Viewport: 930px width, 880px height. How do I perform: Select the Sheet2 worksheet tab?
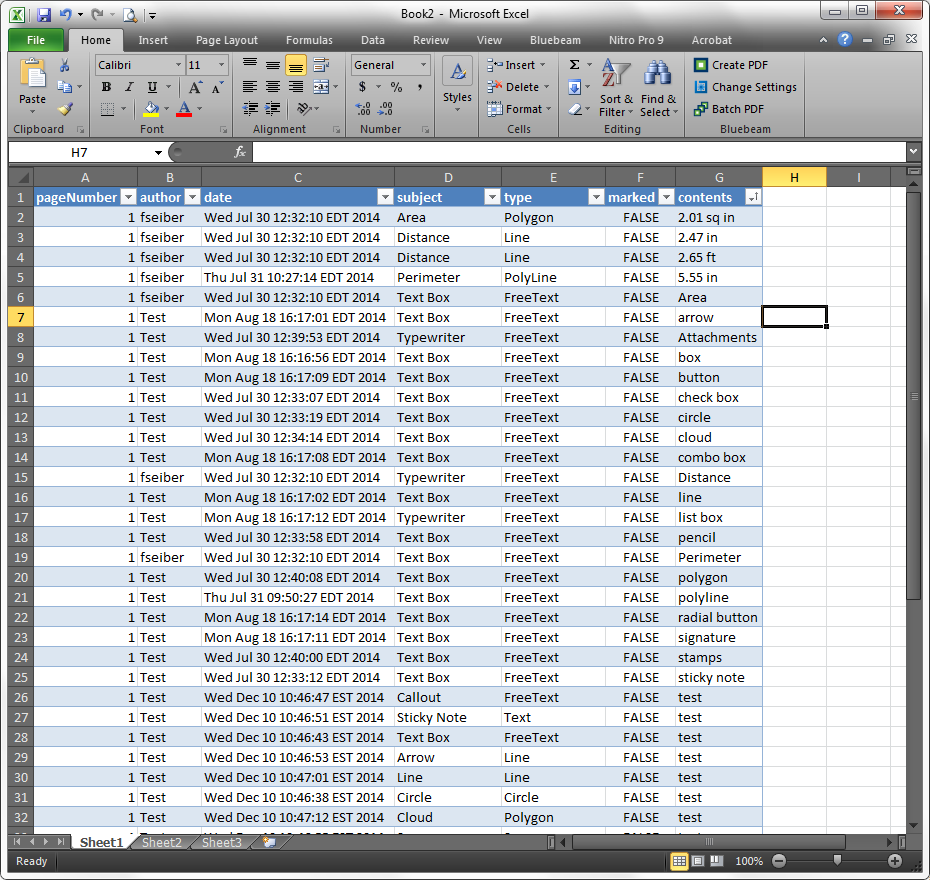tap(161, 842)
